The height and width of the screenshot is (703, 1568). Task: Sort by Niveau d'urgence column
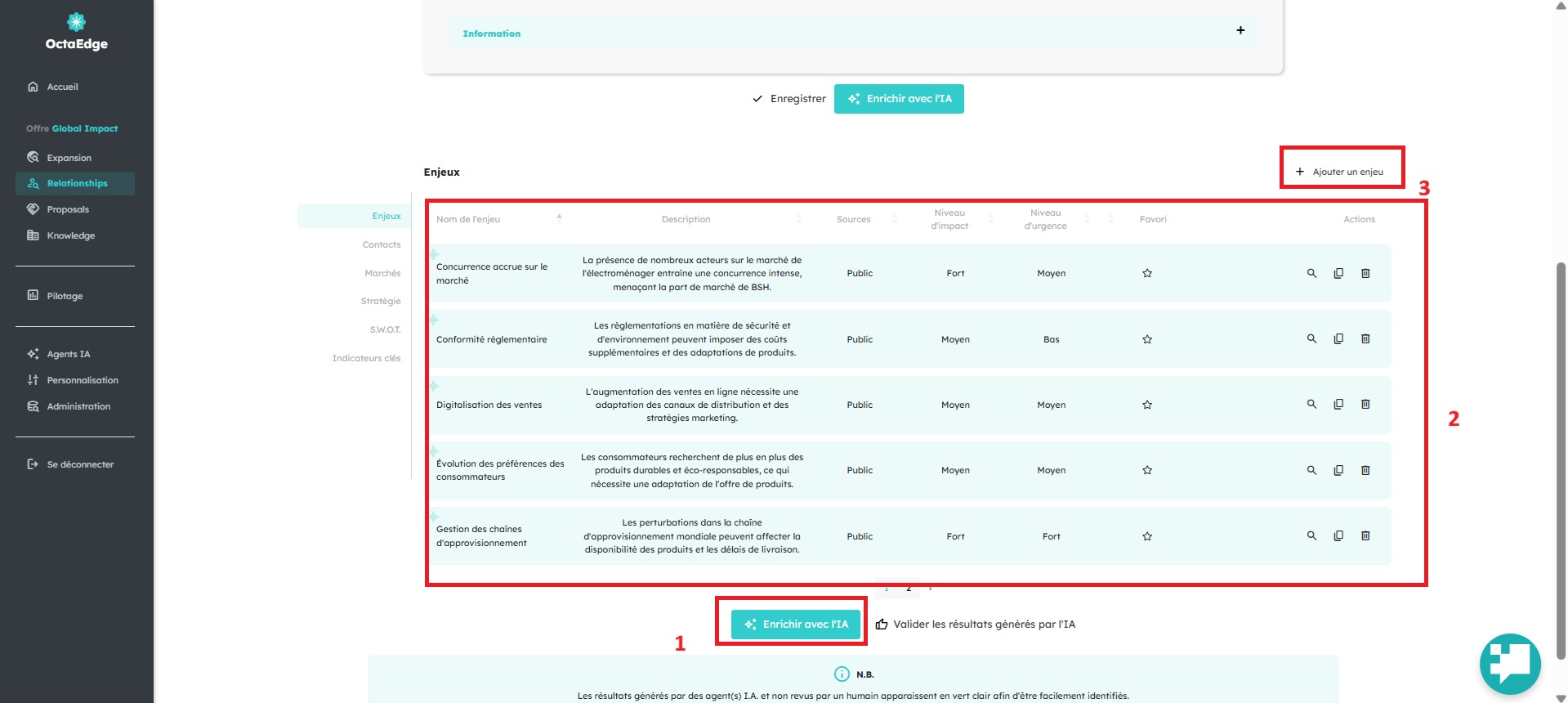[x=1087, y=219]
